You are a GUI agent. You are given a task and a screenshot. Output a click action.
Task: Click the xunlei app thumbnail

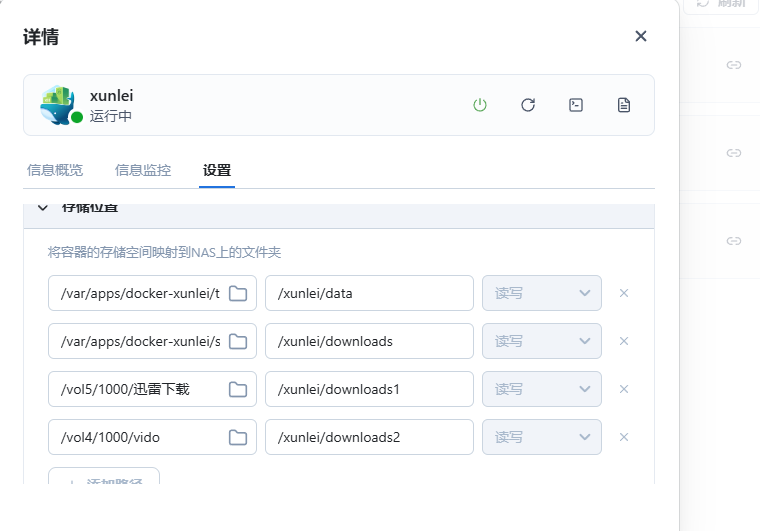[x=57, y=105]
